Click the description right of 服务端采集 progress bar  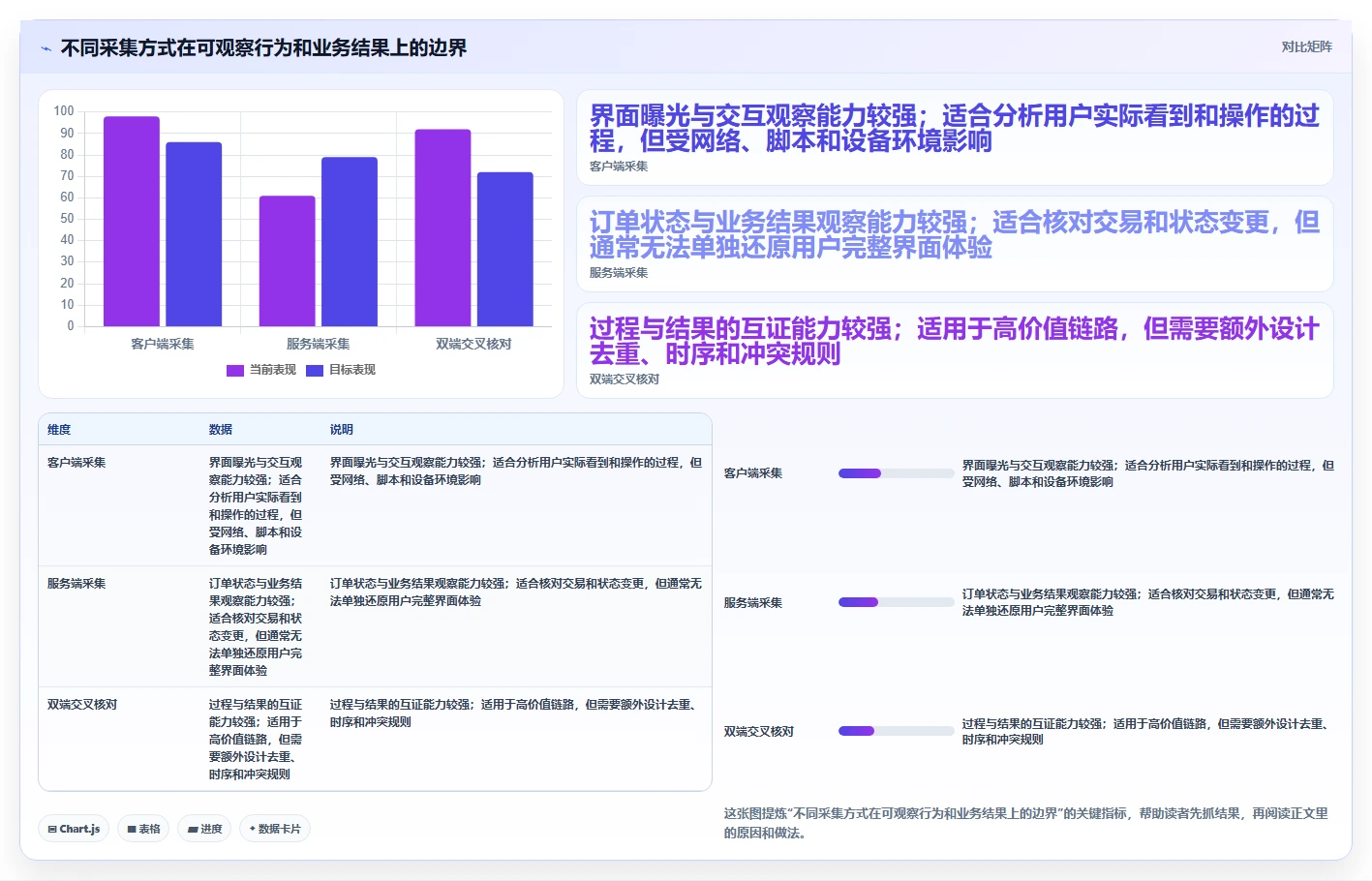[1148, 602]
